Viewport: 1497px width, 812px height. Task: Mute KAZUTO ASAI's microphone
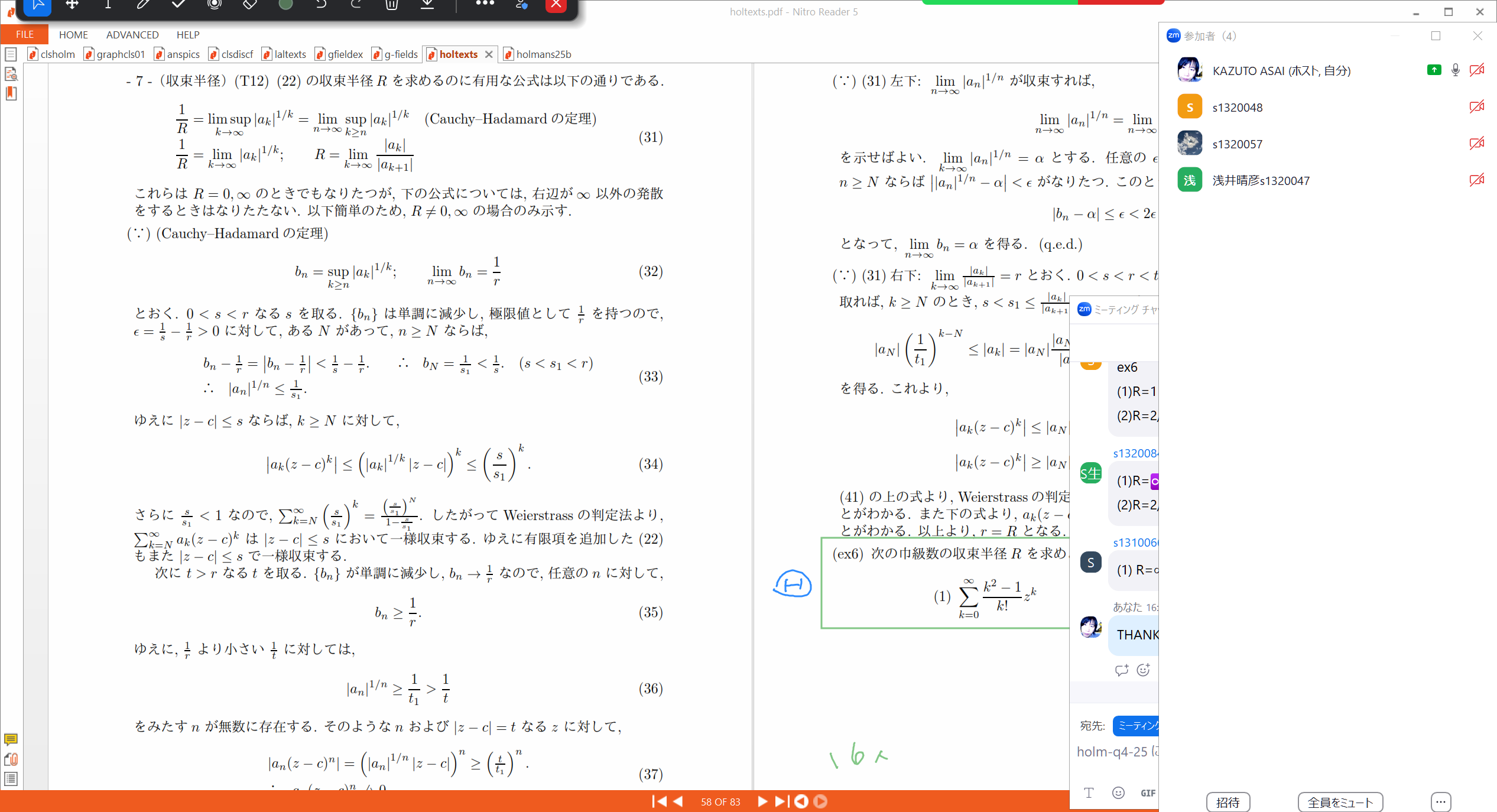(1455, 70)
